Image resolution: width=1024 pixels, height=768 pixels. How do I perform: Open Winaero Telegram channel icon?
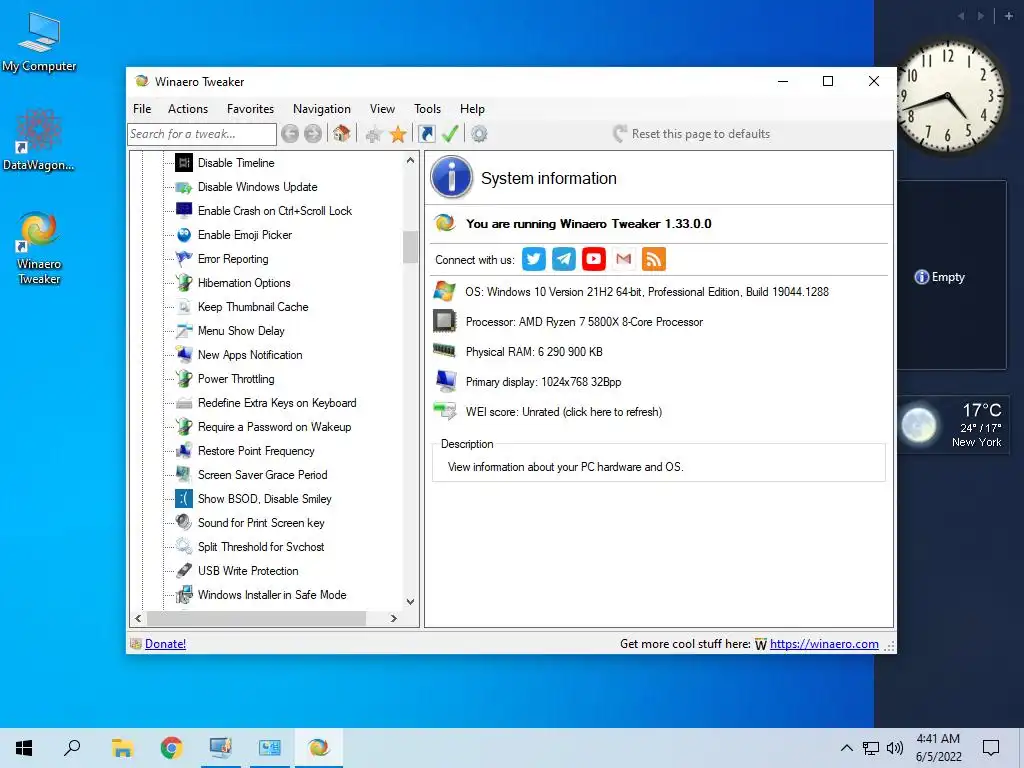pyautogui.click(x=564, y=259)
